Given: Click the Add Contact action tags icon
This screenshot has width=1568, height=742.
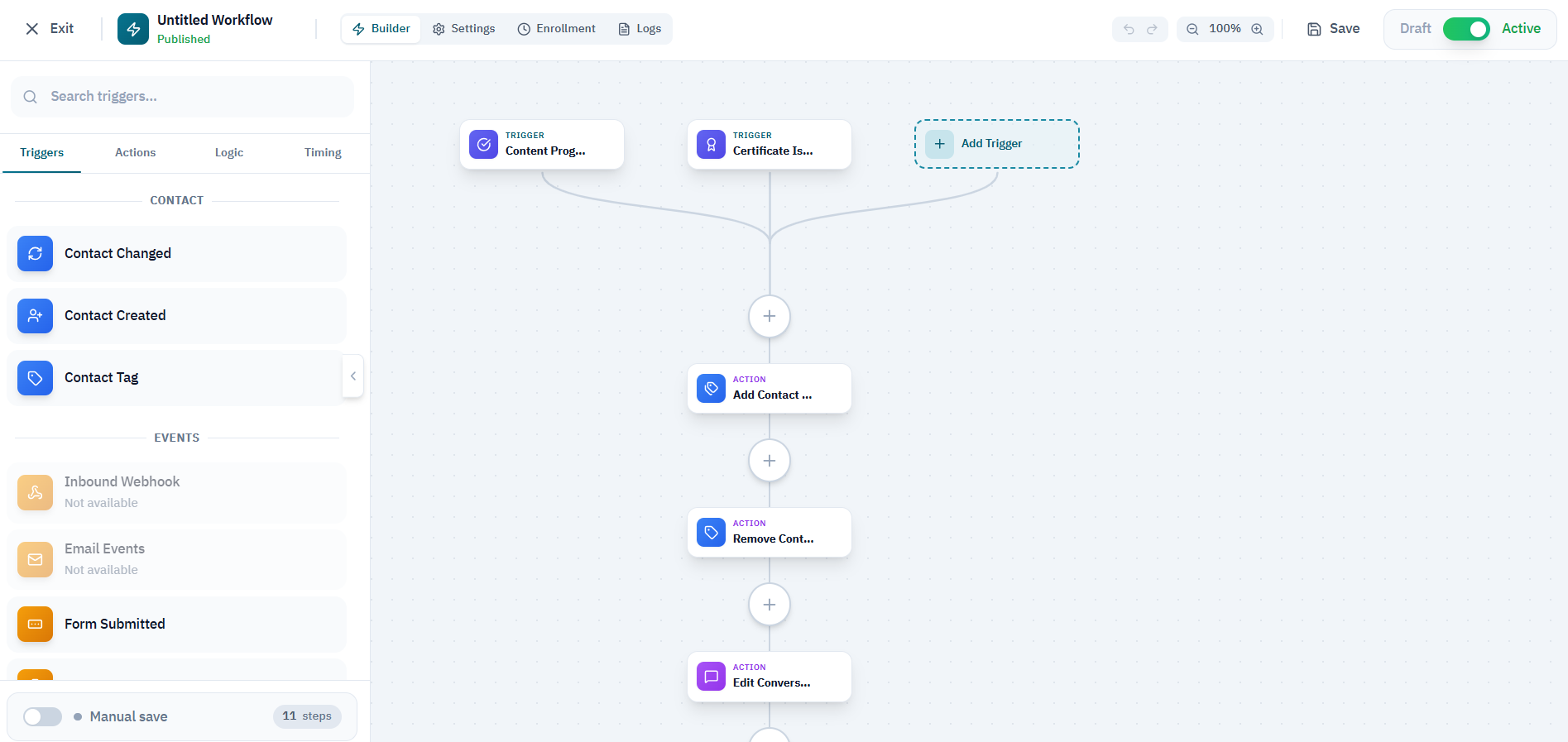Looking at the screenshot, I should coord(711,389).
